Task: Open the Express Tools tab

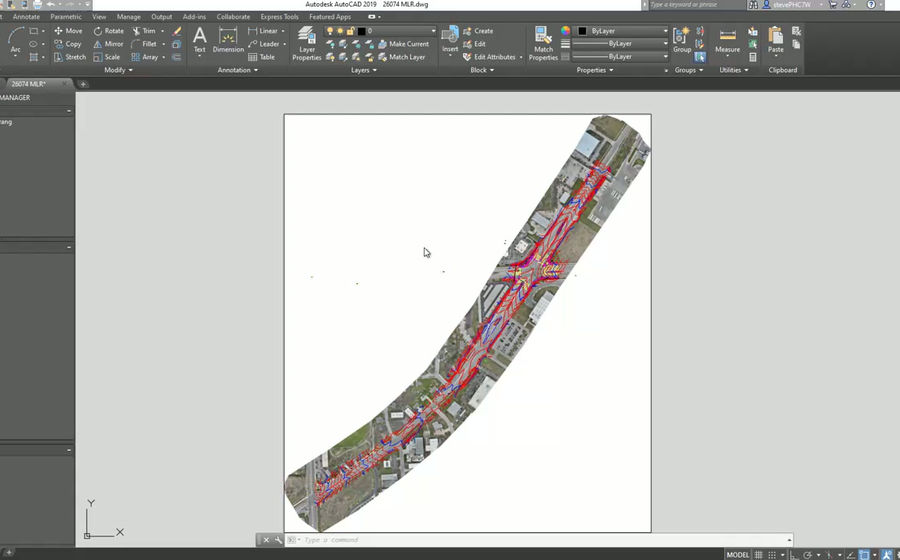Action: [280, 17]
